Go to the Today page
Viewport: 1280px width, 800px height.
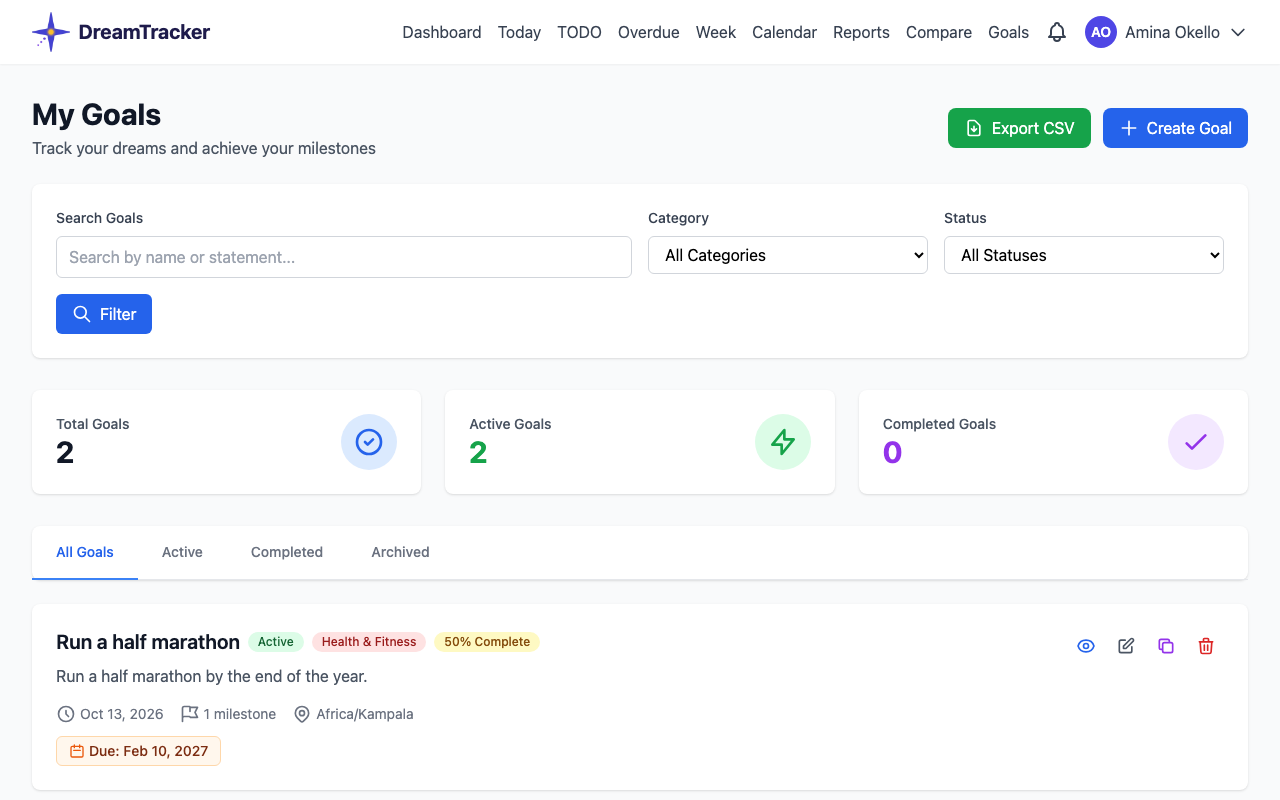point(519,32)
